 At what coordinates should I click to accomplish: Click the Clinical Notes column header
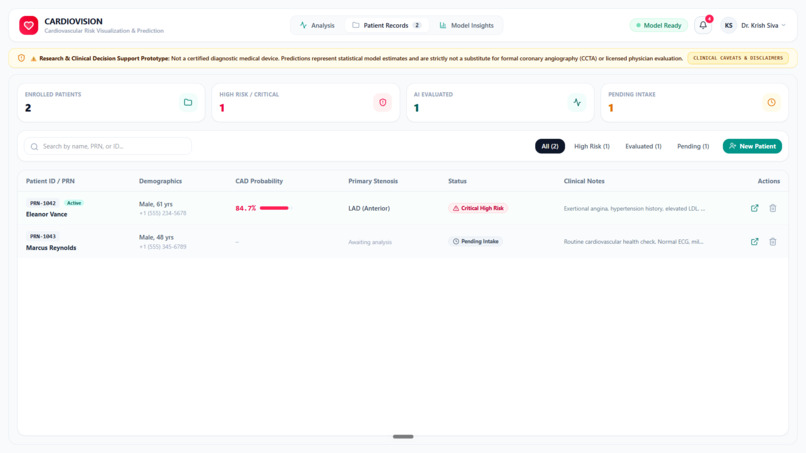tap(584, 181)
